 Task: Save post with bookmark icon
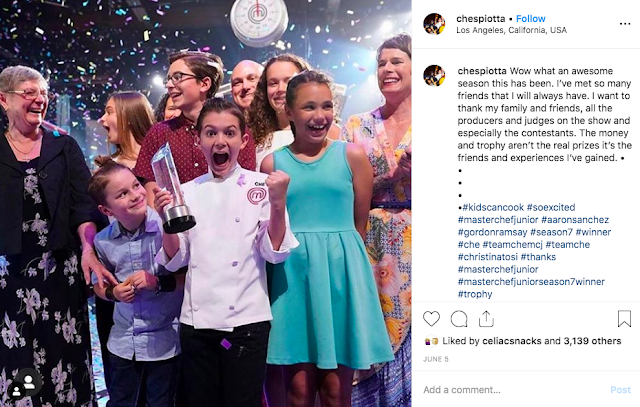(x=624, y=319)
